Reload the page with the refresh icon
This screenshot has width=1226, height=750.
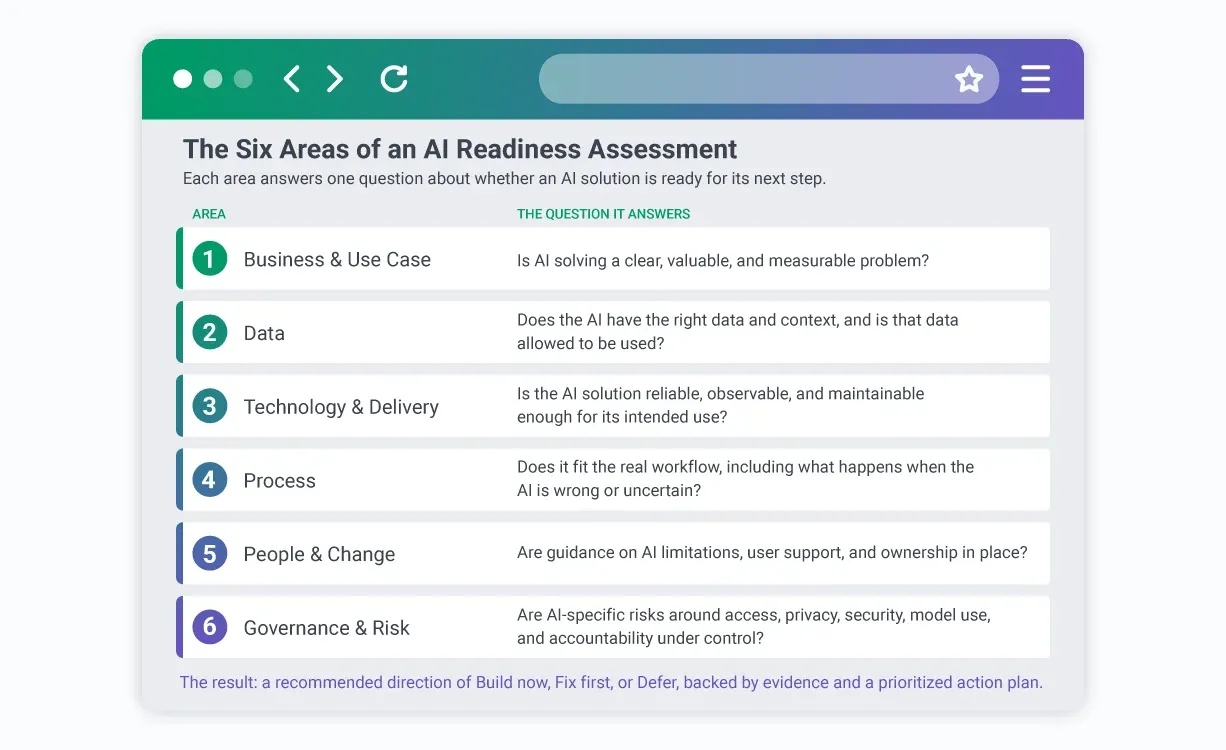pos(394,79)
